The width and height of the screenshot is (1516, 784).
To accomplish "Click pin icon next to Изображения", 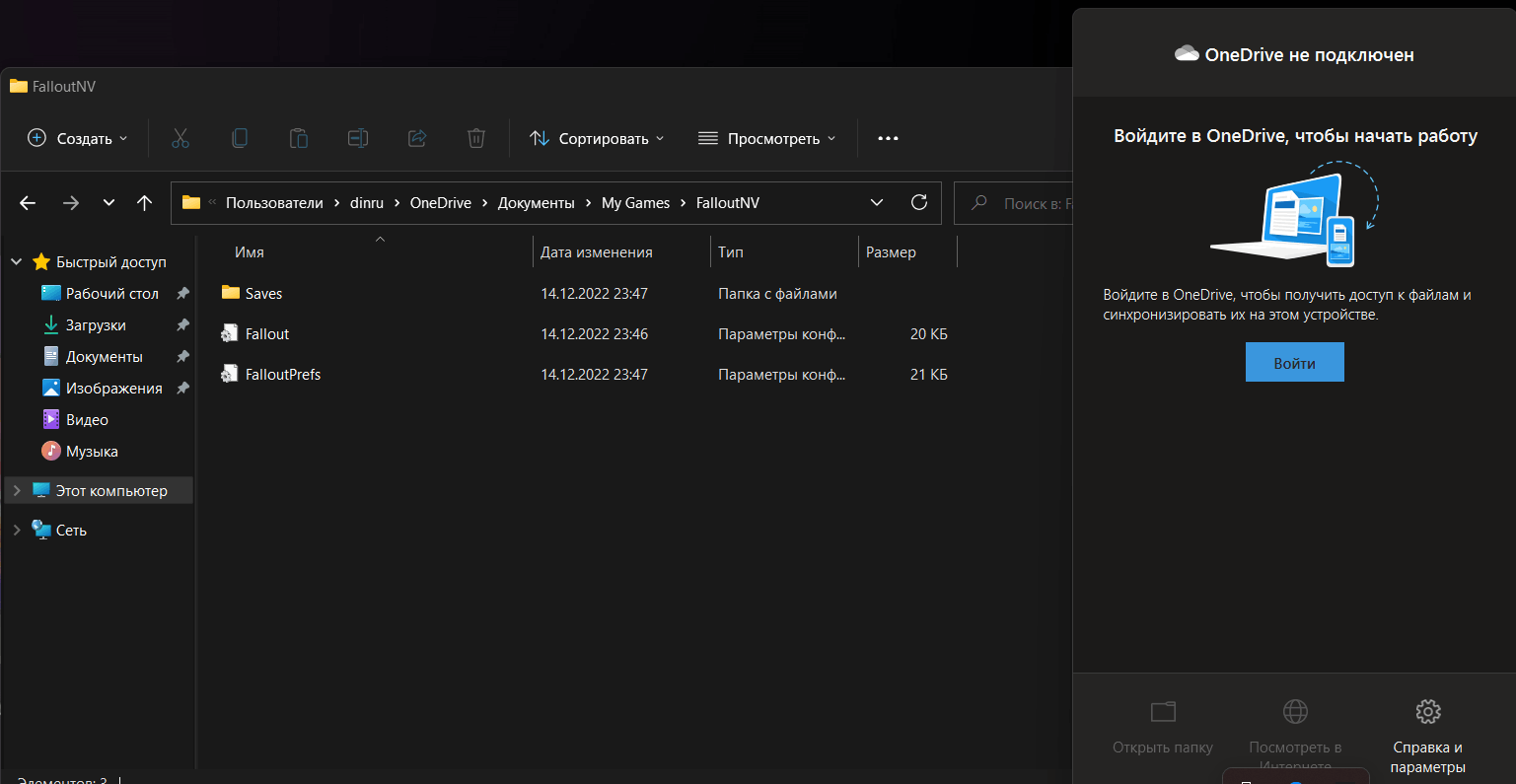I will point(182,389).
